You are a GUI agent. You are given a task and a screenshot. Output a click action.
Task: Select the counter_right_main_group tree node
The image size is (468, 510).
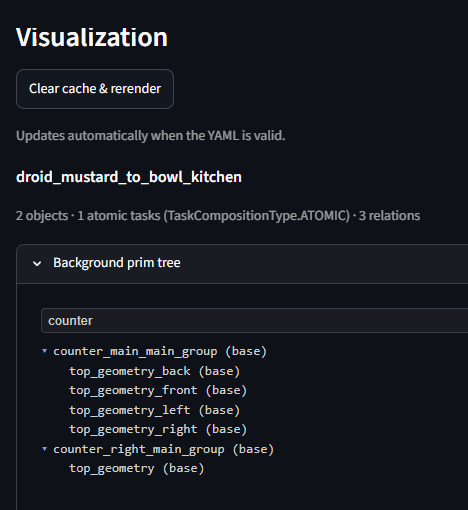coord(163,449)
